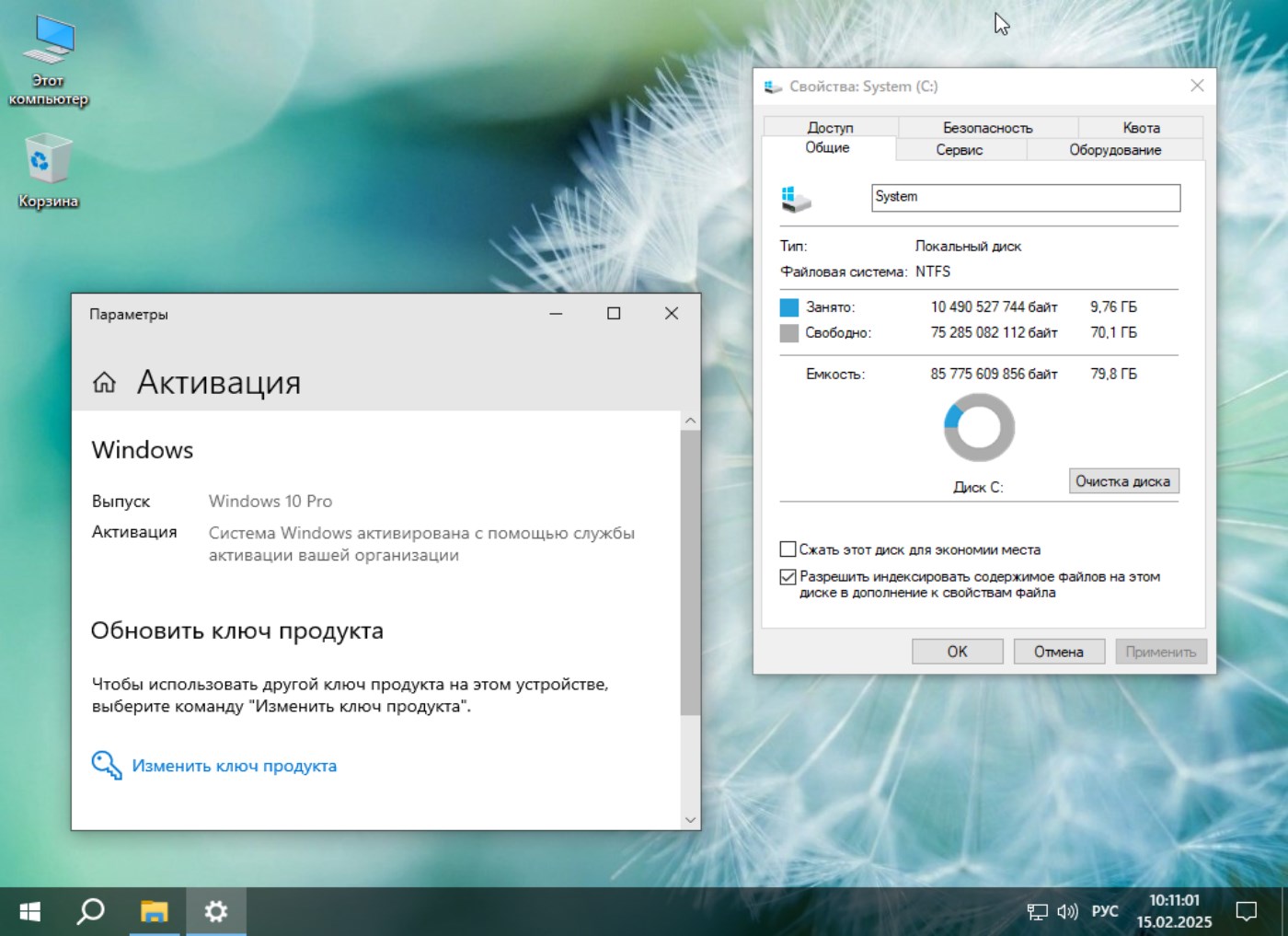Viewport: 1288px width, 936px height.
Task: Click the "9,76 ГБ" used space text
Action: 1114,307
